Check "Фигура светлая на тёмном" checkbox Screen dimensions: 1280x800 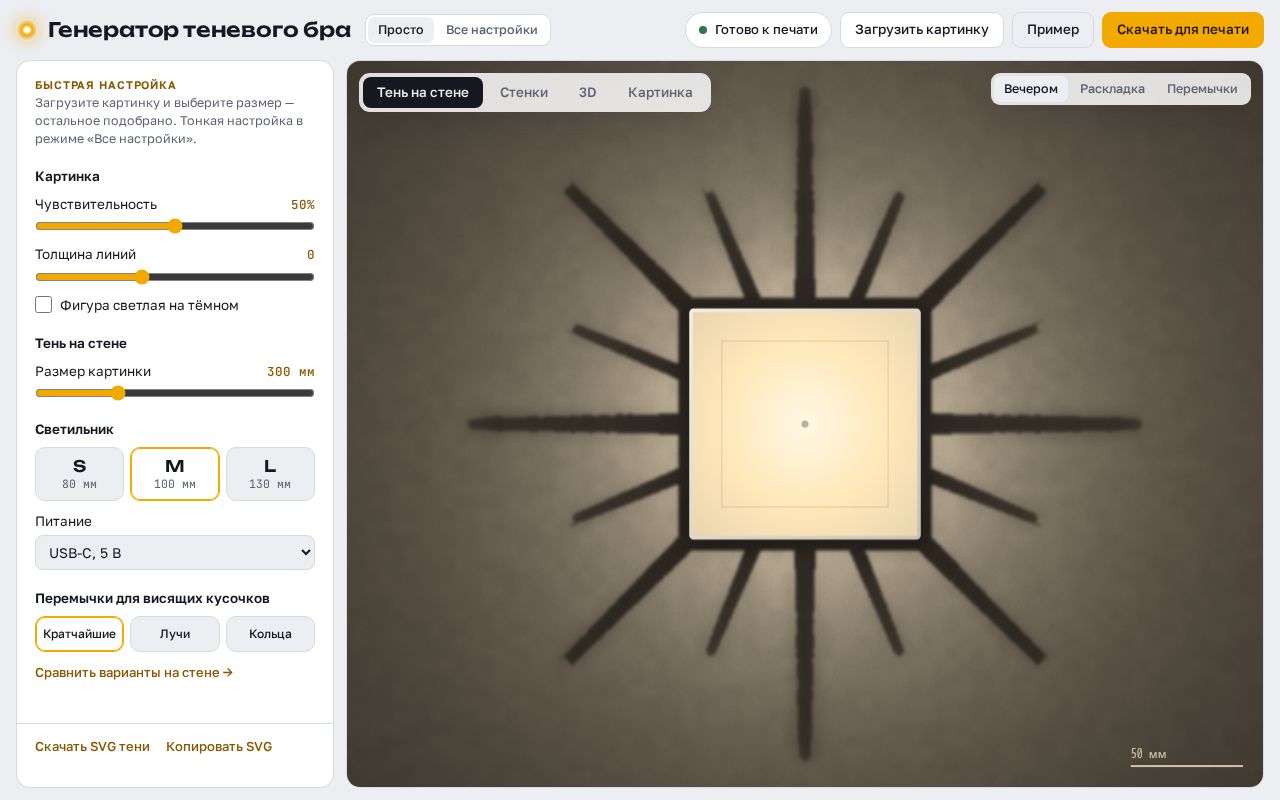click(44, 305)
